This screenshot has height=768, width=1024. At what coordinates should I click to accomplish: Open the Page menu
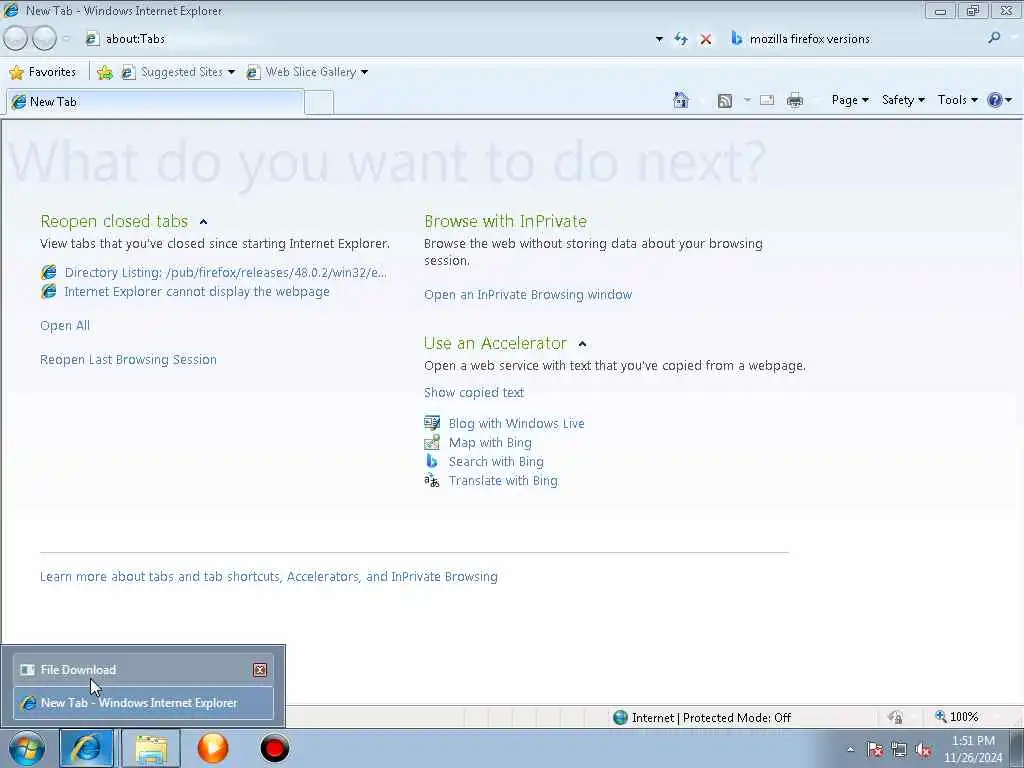[x=850, y=100]
